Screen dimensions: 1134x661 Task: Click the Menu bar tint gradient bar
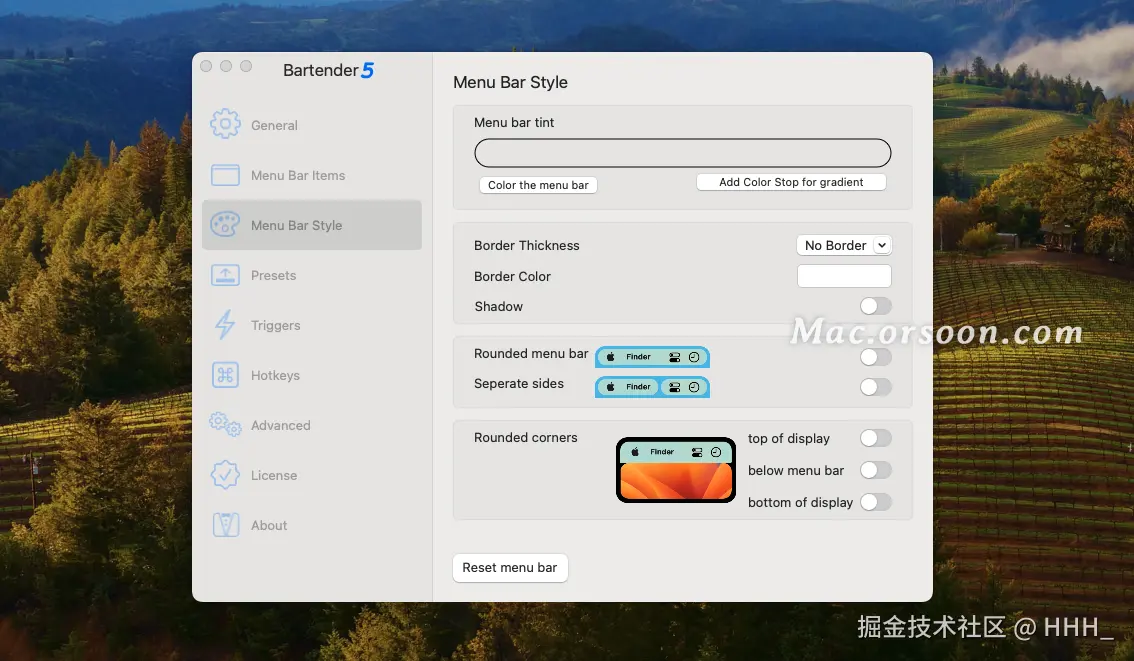(683, 153)
